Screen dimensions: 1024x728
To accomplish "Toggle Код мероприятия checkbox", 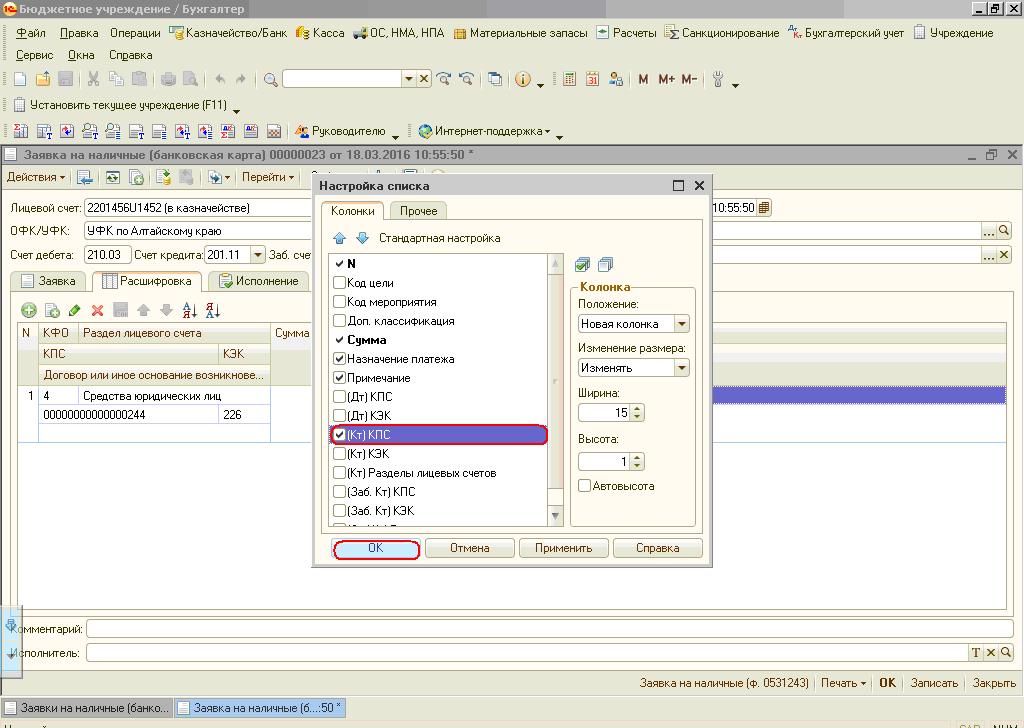I will (x=339, y=302).
